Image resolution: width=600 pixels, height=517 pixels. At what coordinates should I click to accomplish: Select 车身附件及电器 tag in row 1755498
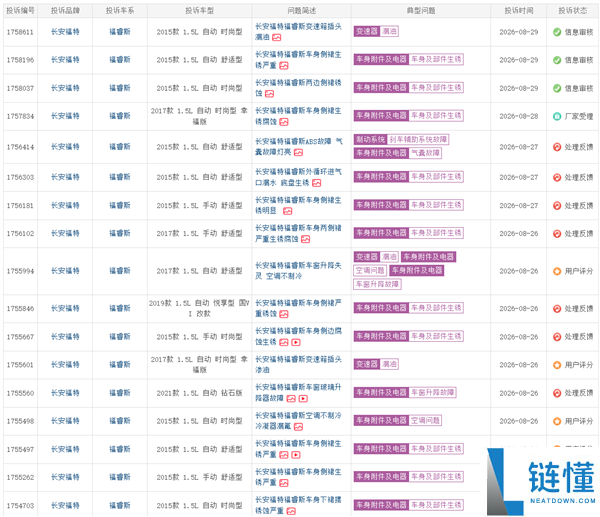click(x=381, y=421)
